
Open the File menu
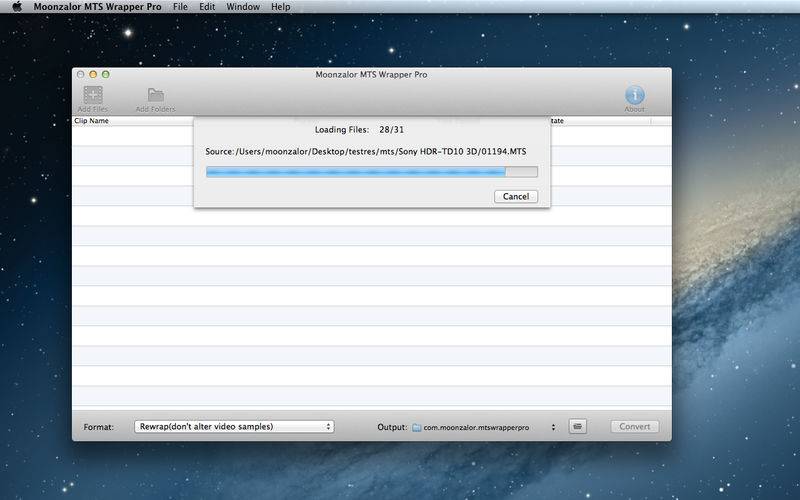(180, 7)
